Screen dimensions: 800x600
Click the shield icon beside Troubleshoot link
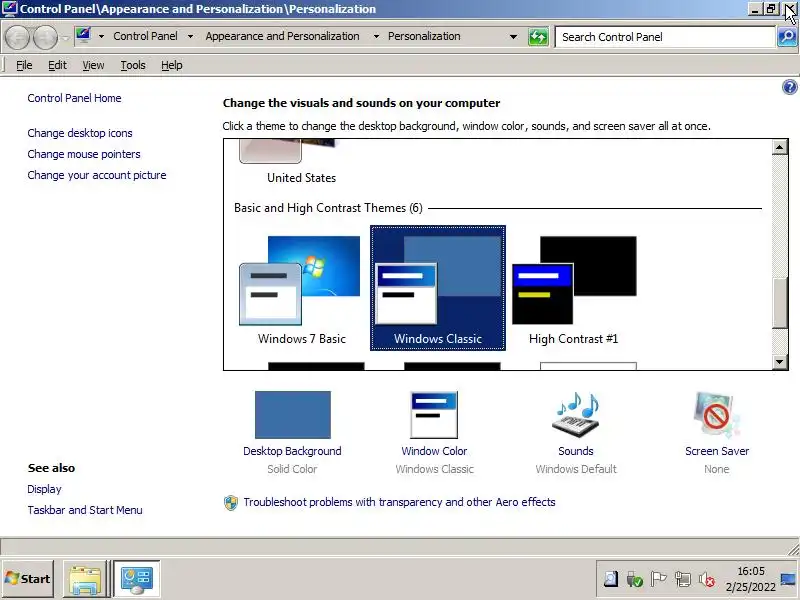[231, 503]
